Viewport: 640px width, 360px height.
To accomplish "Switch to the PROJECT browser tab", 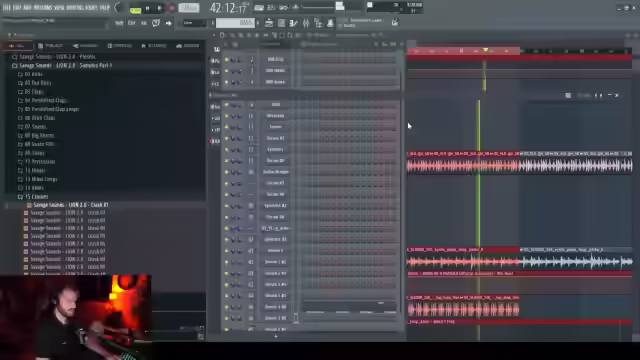I will [50, 46].
